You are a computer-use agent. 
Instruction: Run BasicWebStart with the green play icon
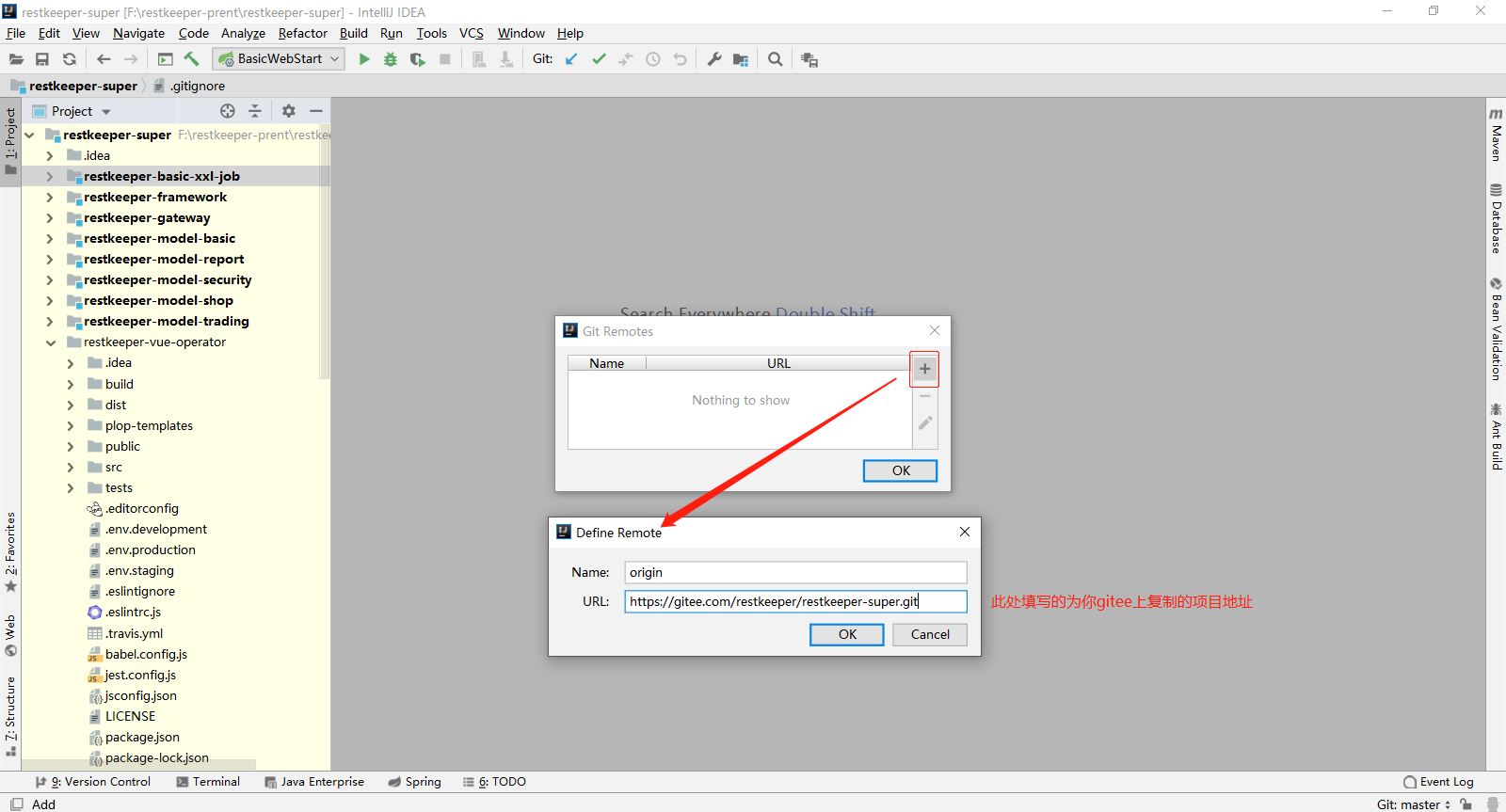click(364, 59)
